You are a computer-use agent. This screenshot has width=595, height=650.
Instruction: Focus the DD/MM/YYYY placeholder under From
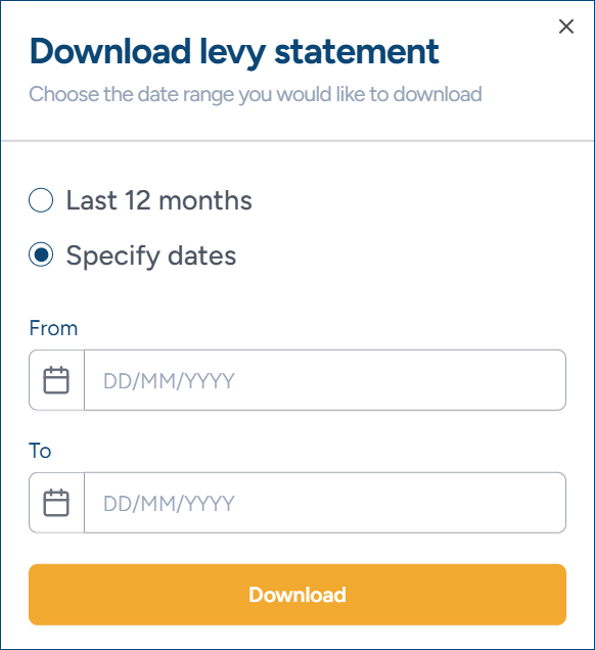[169, 381]
